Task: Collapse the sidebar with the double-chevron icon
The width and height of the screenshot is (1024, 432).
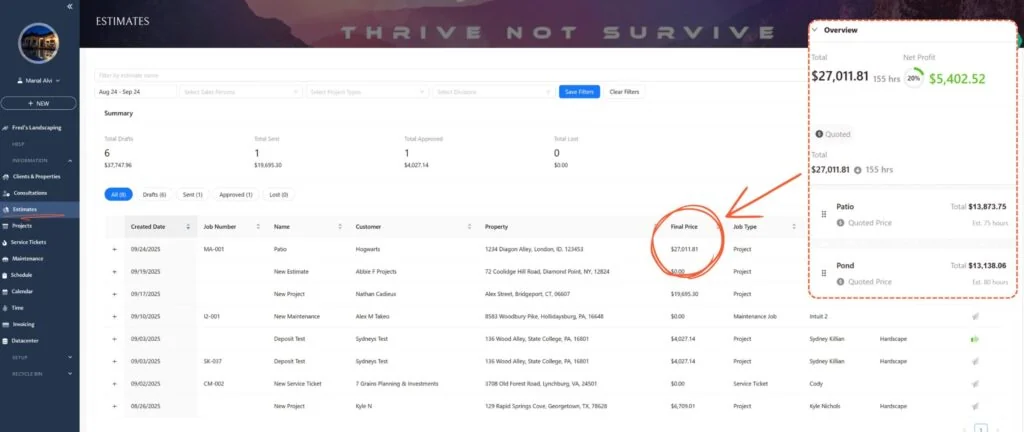Action: click(69, 6)
